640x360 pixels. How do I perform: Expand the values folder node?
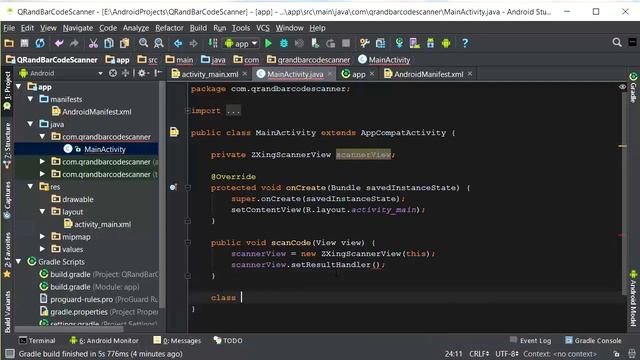click(42, 249)
